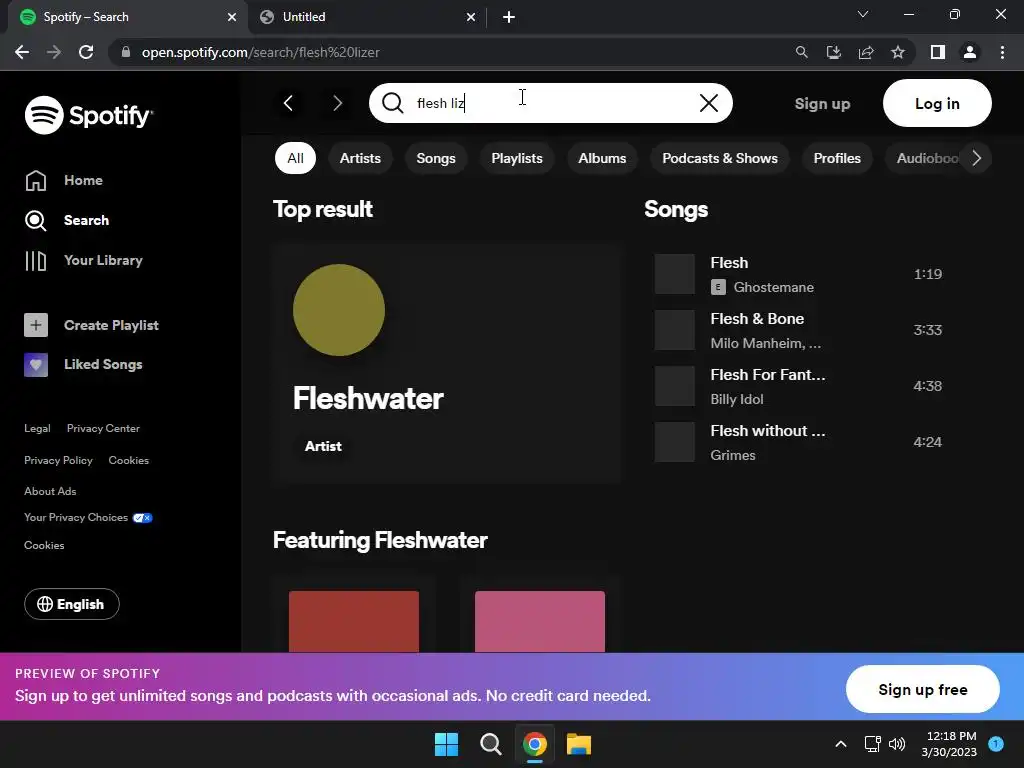This screenshot has width=1024, height=768.
Task: Click the Log in button
Action: tap(937, 103)
